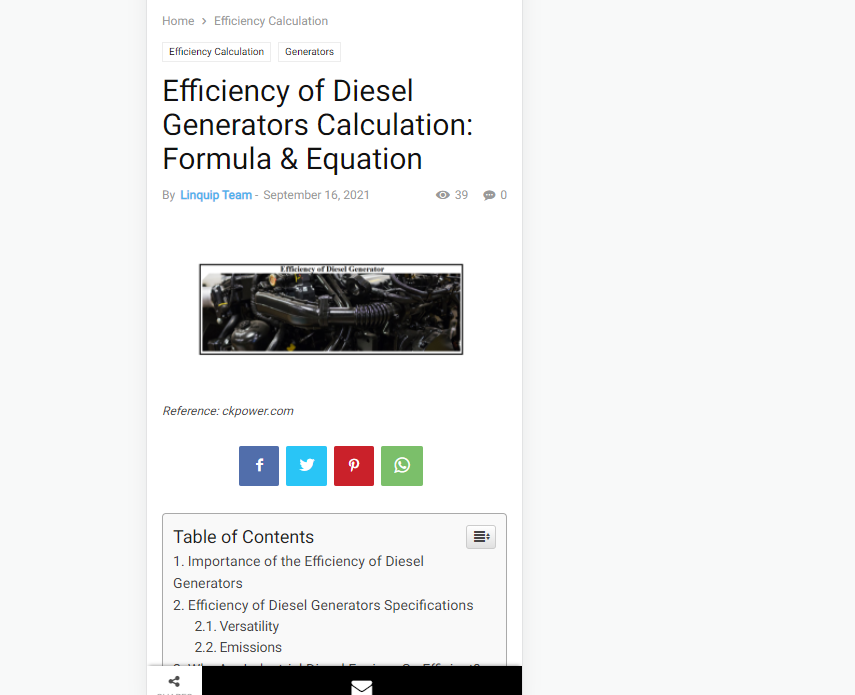Pin the article on Pinterest
Viewport: 855px width, 695px height.
tap(354, 466)
